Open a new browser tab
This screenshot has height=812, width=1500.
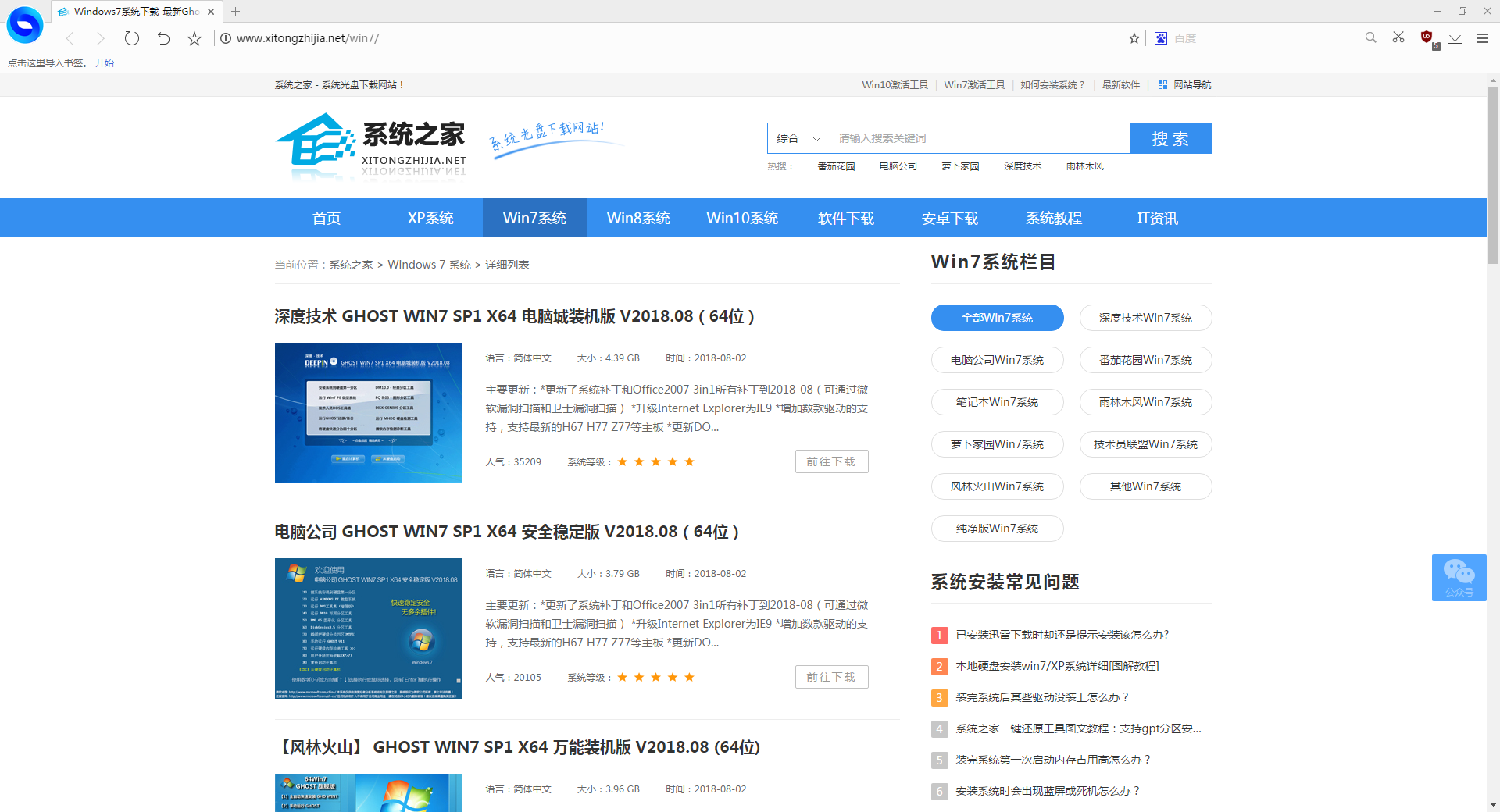click(235, 12)
